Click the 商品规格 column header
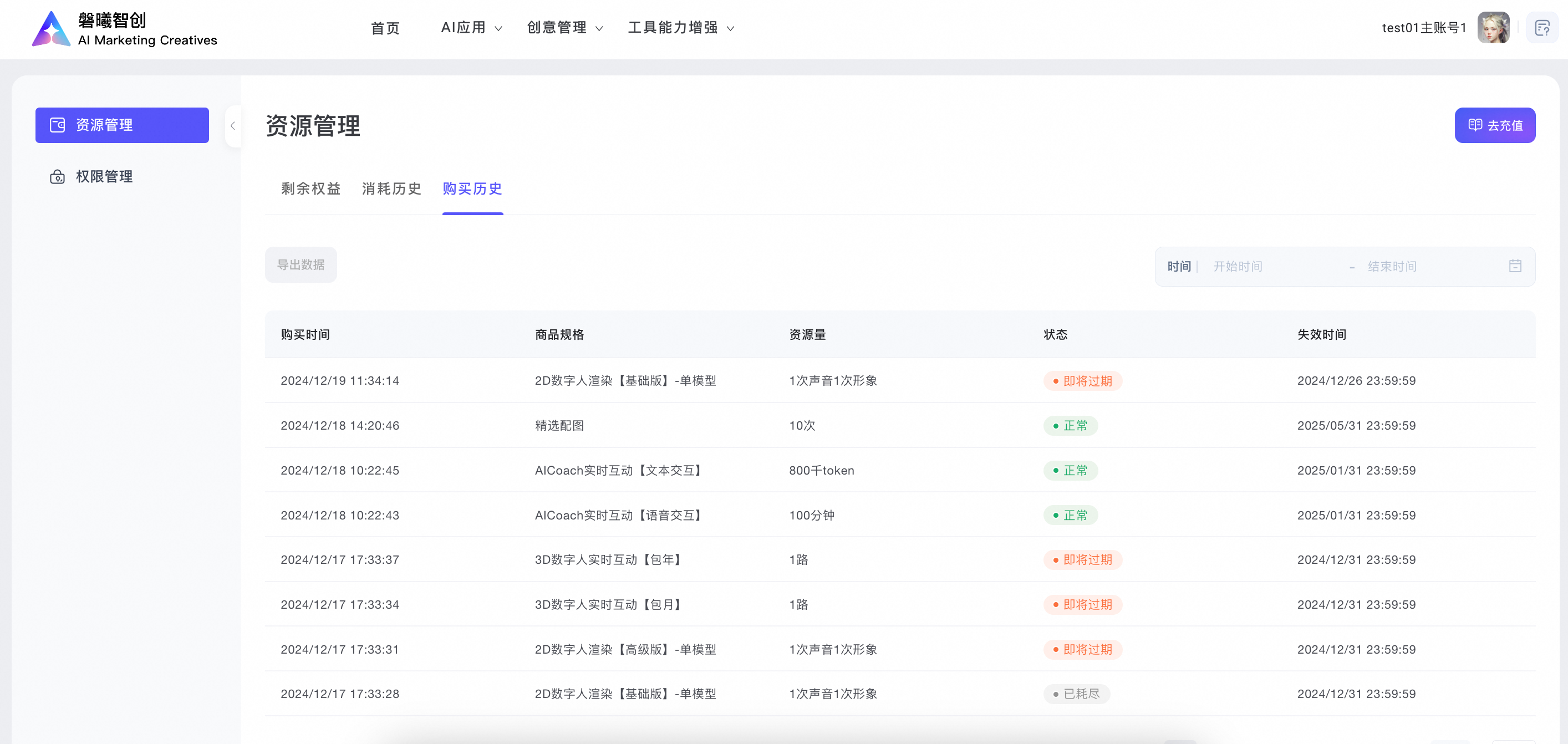Screen dimensions: 1568x744 coord(559,334)
